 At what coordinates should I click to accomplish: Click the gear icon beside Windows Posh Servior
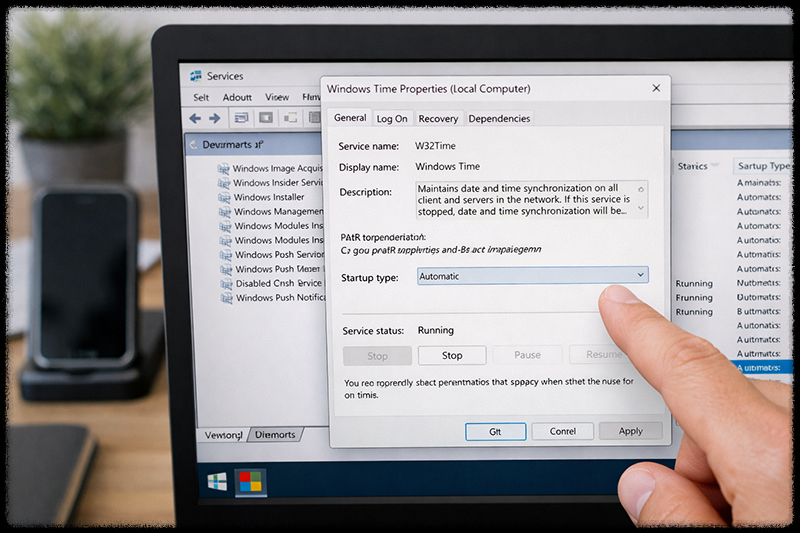tap(226, 255)
